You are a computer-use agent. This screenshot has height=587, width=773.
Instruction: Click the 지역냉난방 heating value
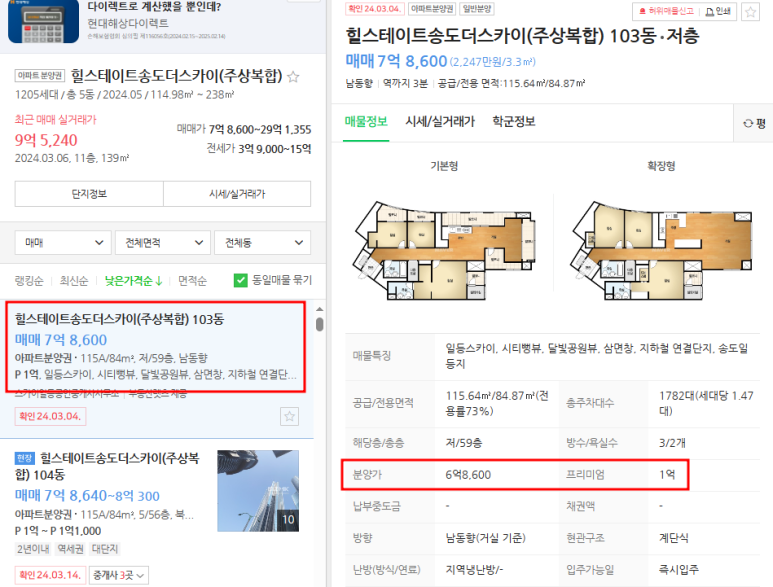(x=474, y=570)
